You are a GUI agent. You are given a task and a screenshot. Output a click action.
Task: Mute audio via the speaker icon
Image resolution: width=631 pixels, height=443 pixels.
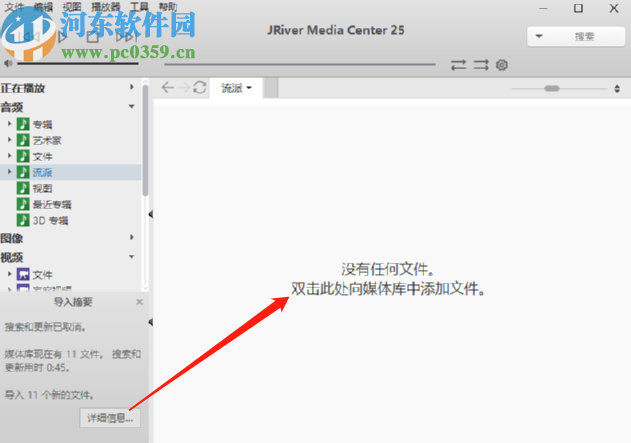click(x=8, y=63)
